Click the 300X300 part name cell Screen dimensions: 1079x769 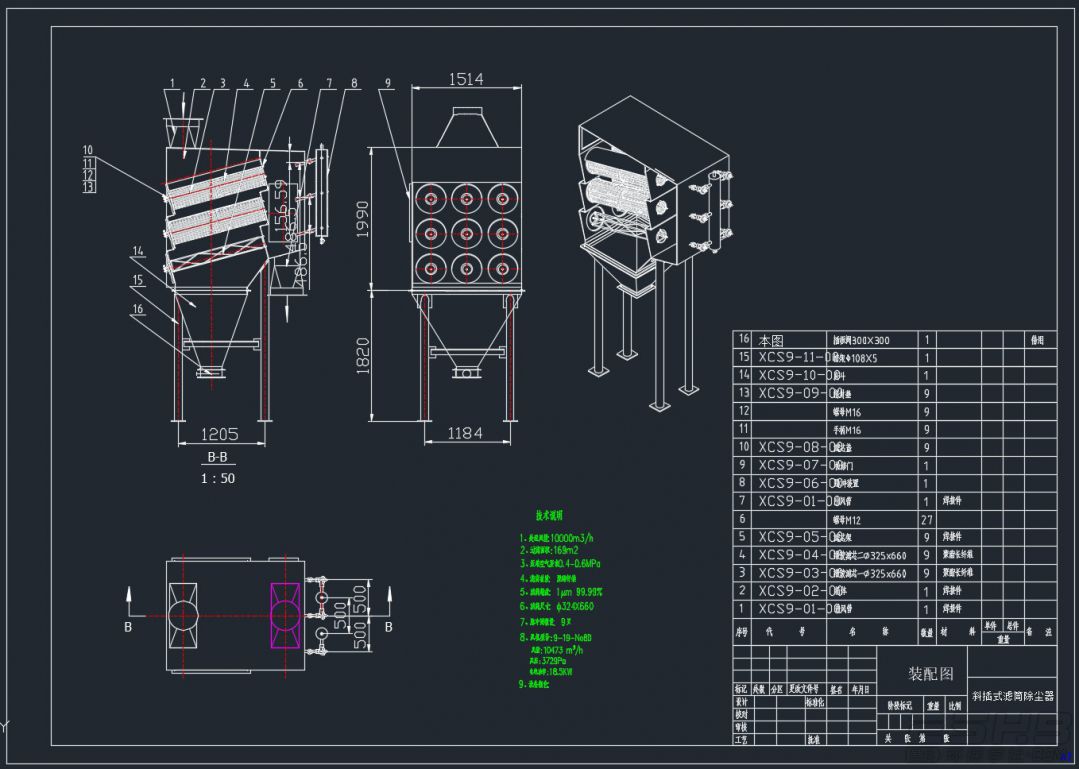pos(862,340)
